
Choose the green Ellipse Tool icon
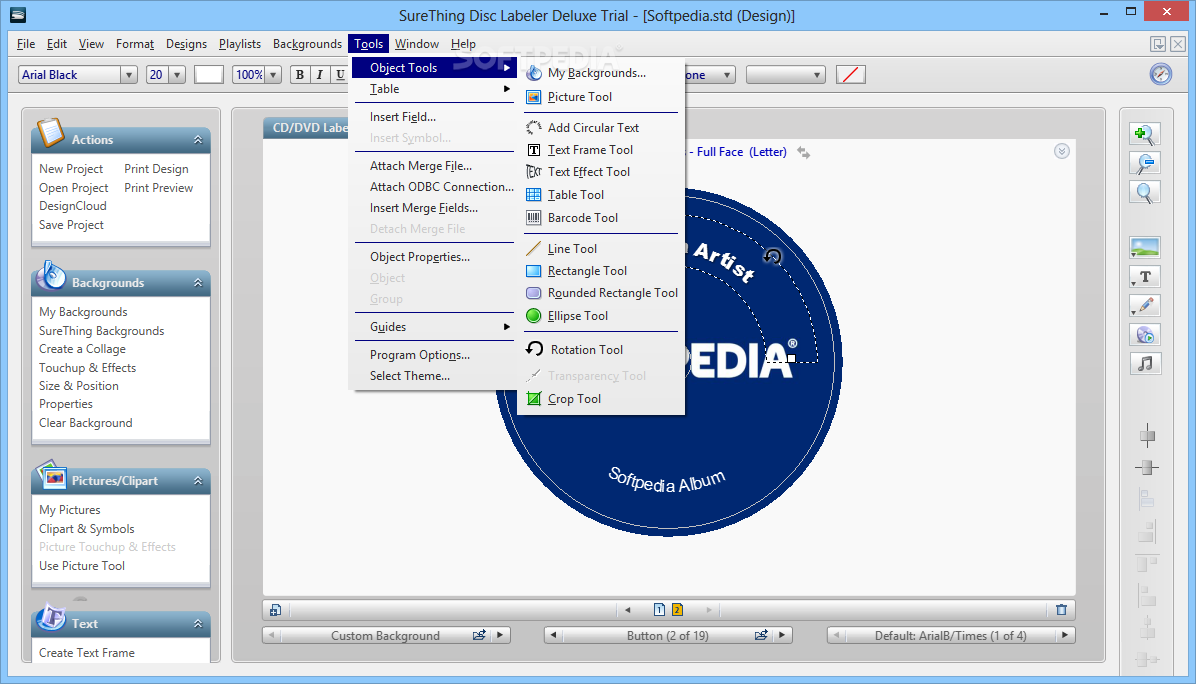[x=534, y=316]
